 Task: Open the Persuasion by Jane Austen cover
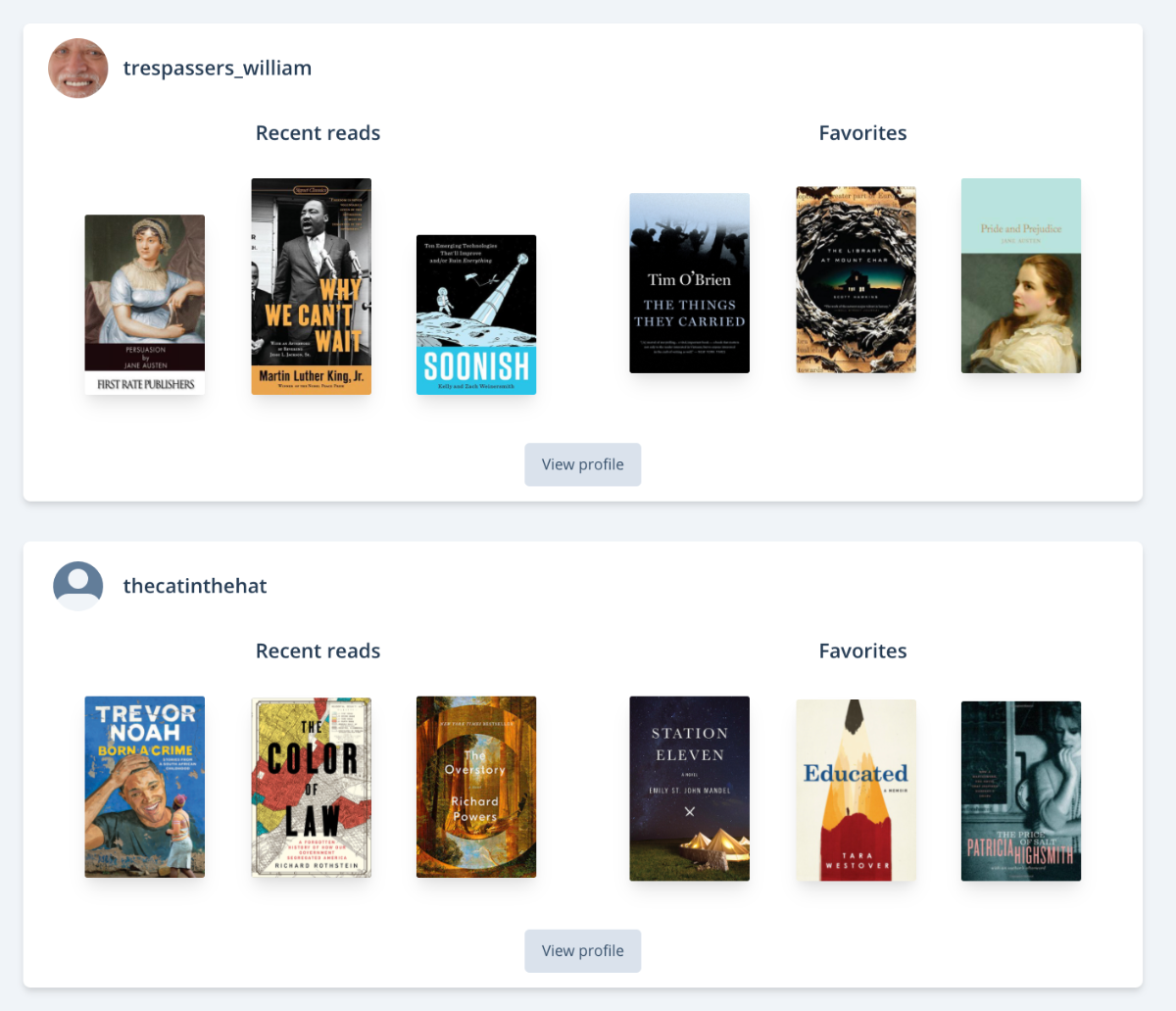coord(145,305)
